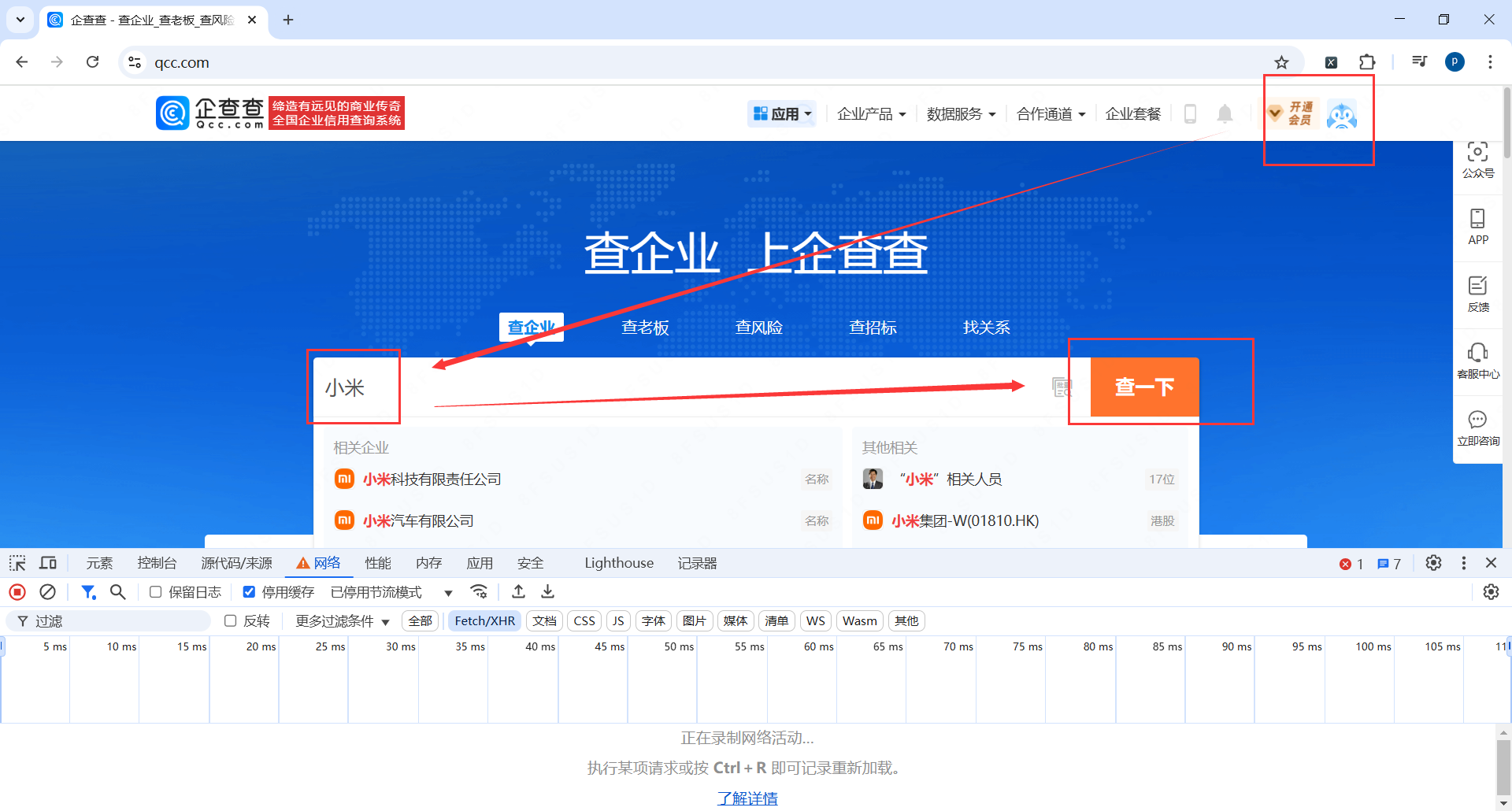This screenshot has height=811, width=1512.
Task: Open the 企业套餐 link
Action: [1133, 114]
